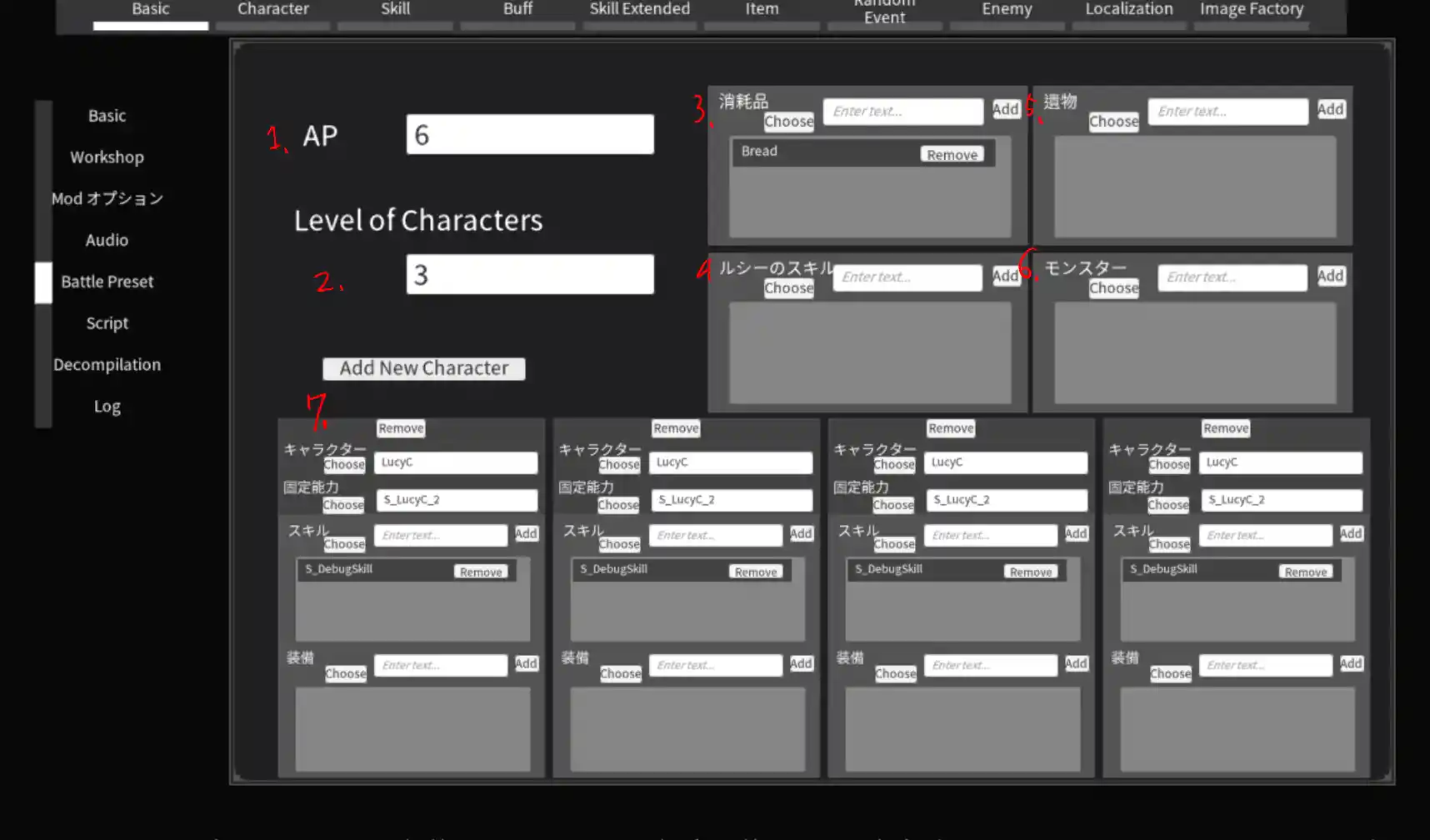This screenshot has height=840, width=1430.
Task: Click Choose for 固定能力 in first card
Action: coord(343,505)
